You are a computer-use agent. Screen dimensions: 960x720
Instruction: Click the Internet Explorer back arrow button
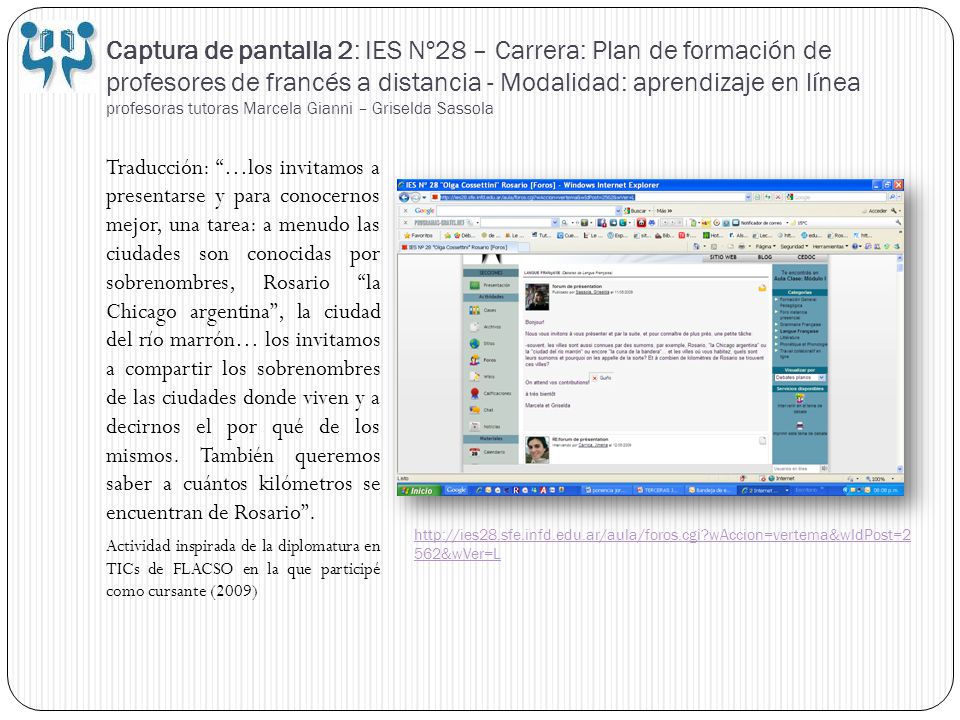coord(404,197)
